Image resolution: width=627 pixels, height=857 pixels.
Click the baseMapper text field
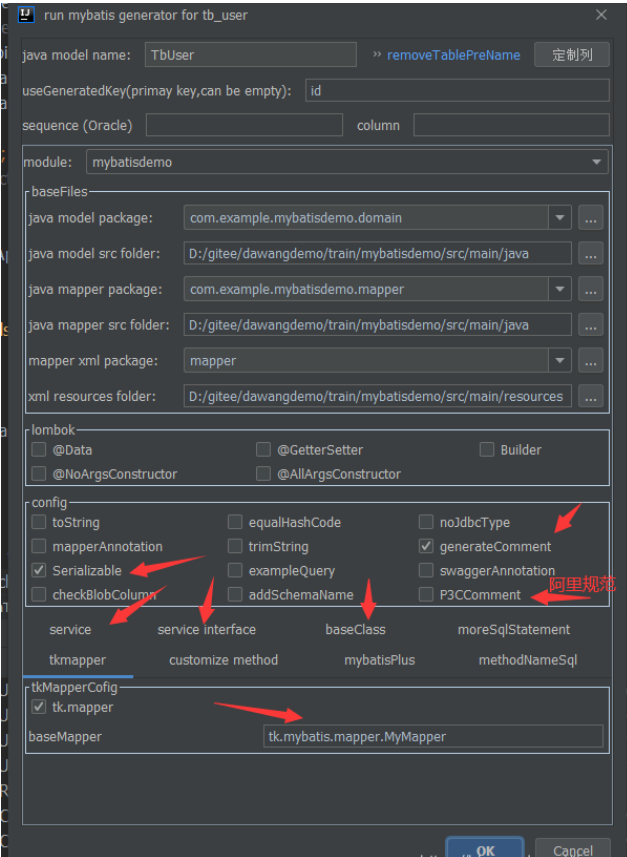point(433,737)
